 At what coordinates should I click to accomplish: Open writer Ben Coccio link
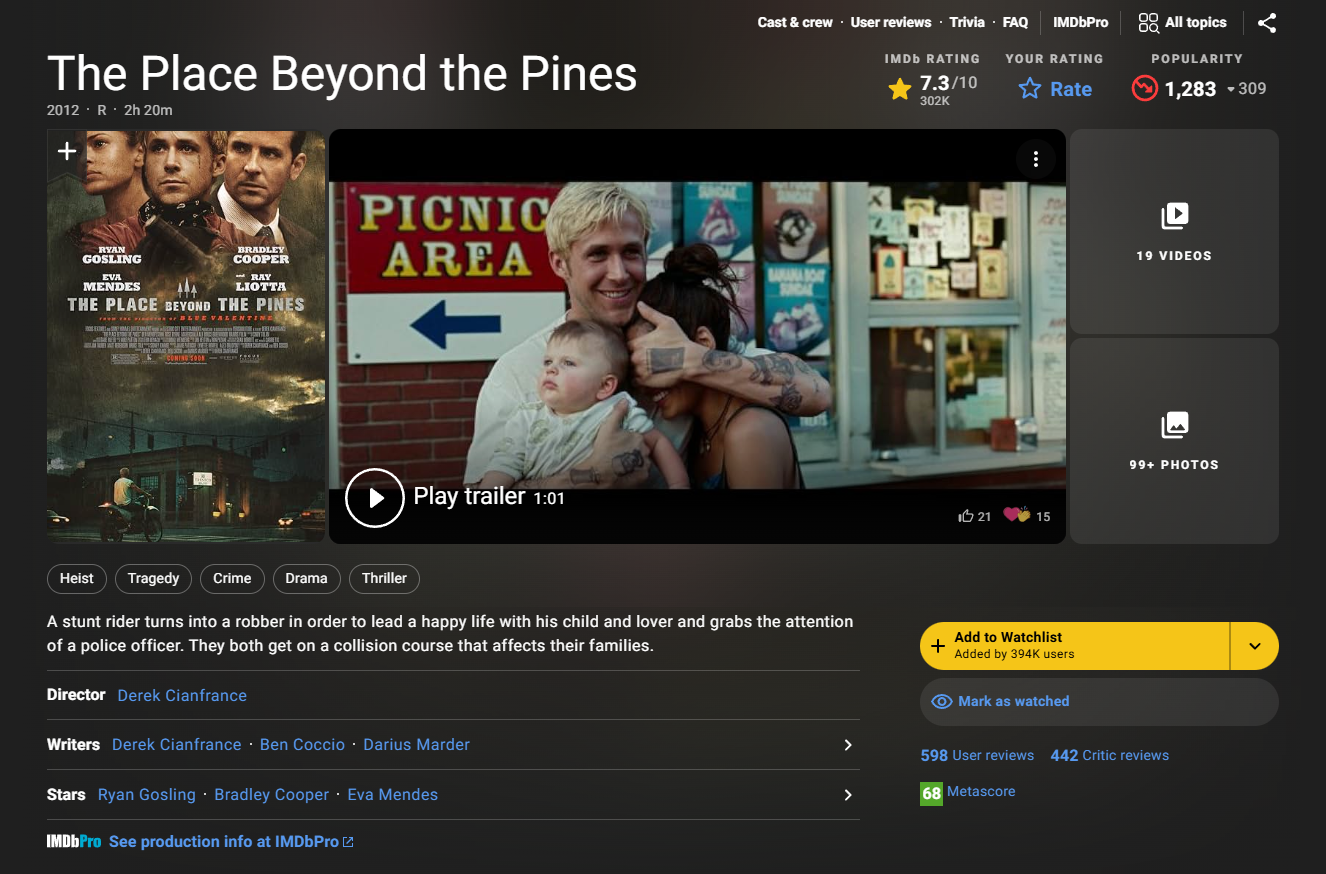[302, 745]
